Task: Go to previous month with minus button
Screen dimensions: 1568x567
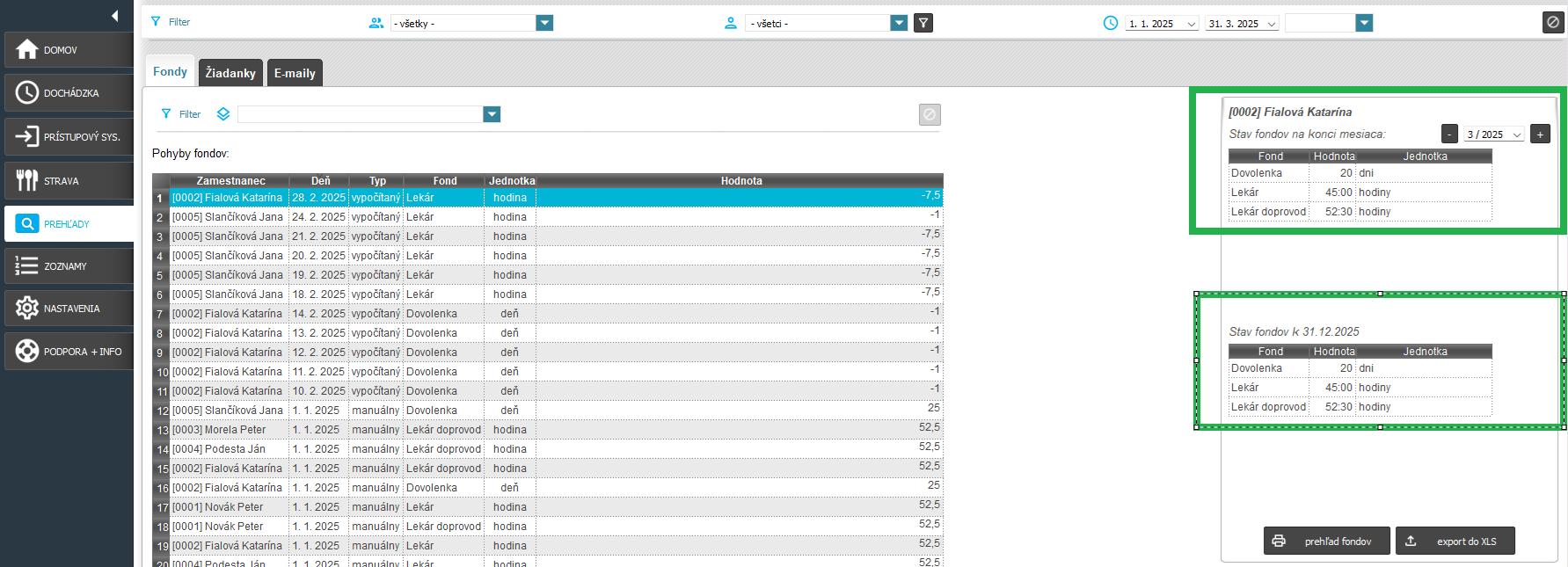Action: (x=1449, y=134)
